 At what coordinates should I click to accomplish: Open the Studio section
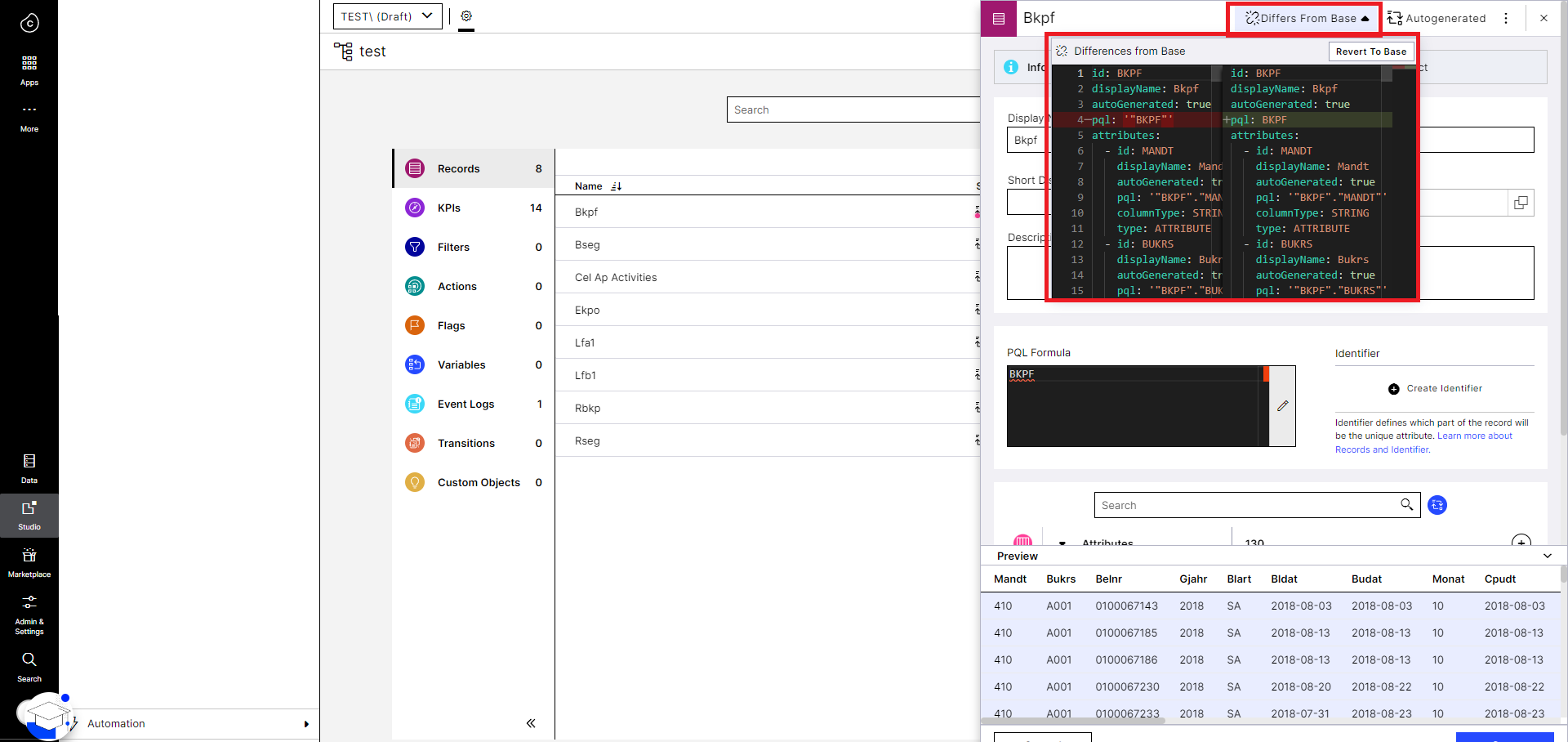pos(29,515)
